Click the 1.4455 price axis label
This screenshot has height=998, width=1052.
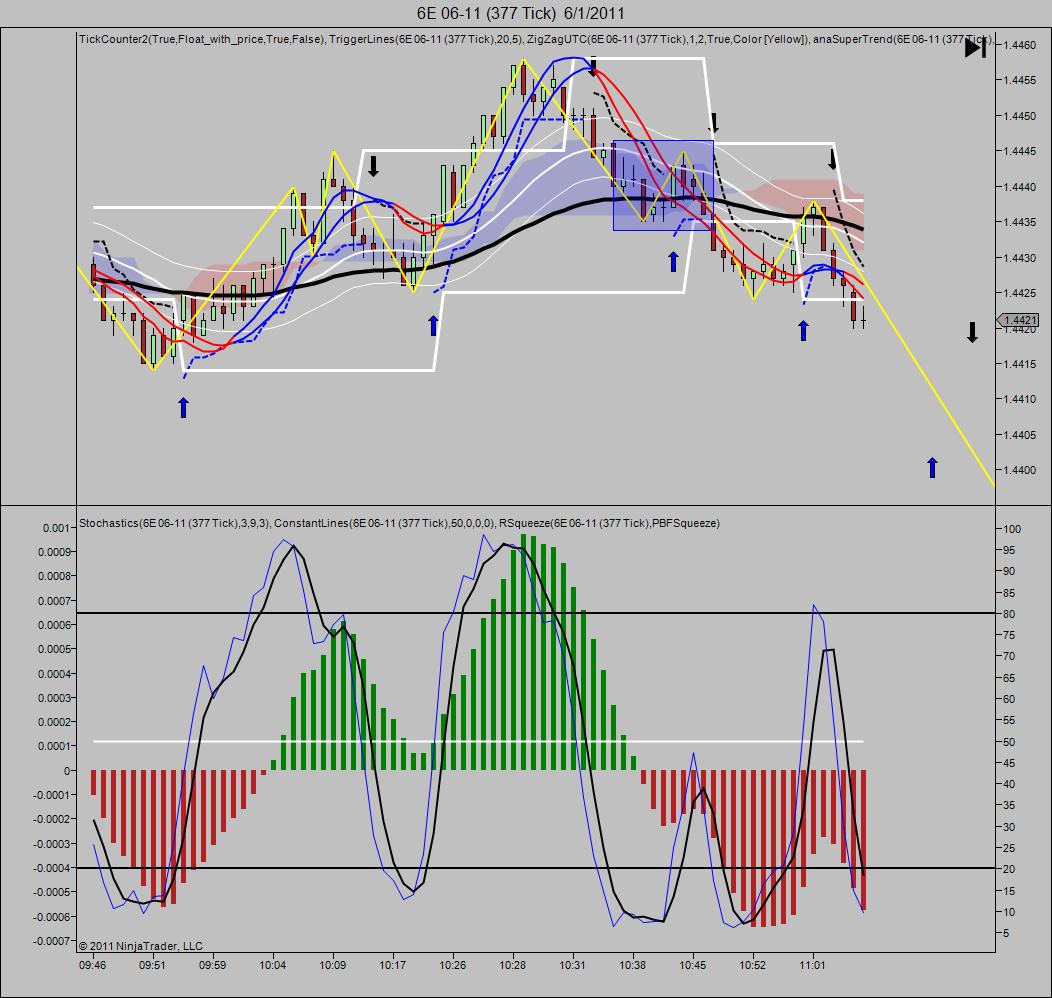(1019, 80)
